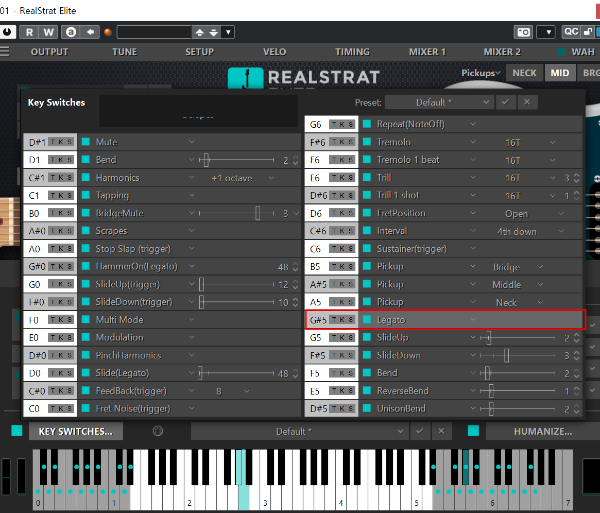The height and width of the screenshot is (513, 600).
Task: Load the previous preset with up arrow
Action: coord(199,33)
